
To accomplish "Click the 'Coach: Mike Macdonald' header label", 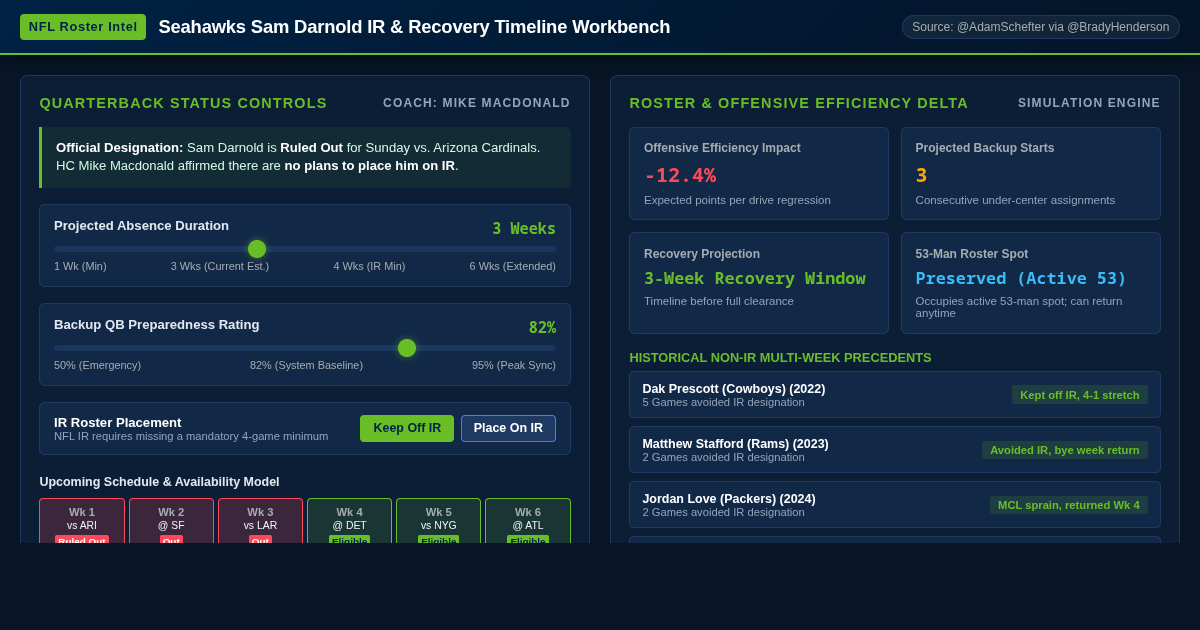I will coord(477,103).
